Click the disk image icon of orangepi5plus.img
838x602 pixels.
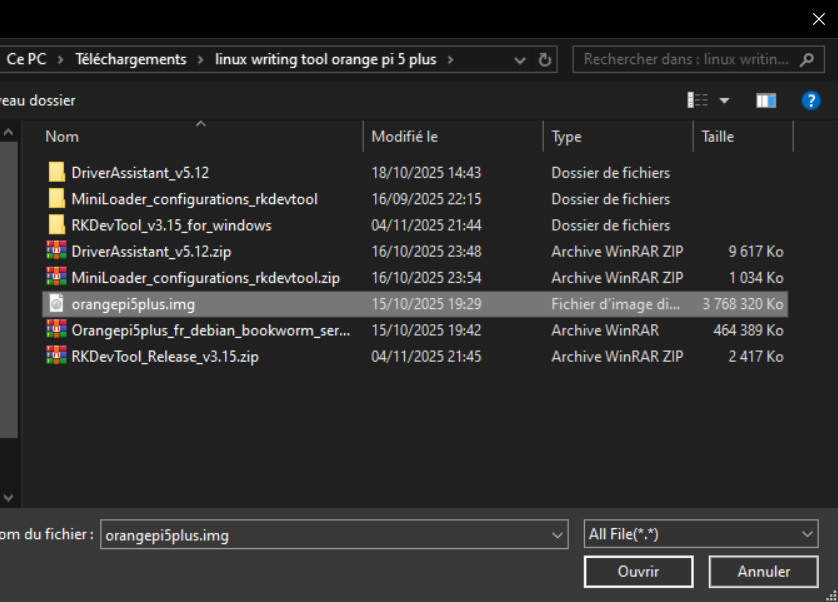pos(57,303)
